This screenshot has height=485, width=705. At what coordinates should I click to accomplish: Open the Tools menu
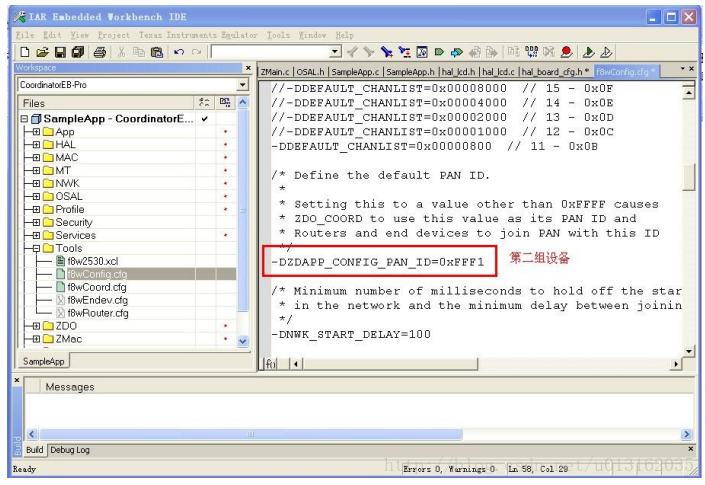(x=278, y=35)
